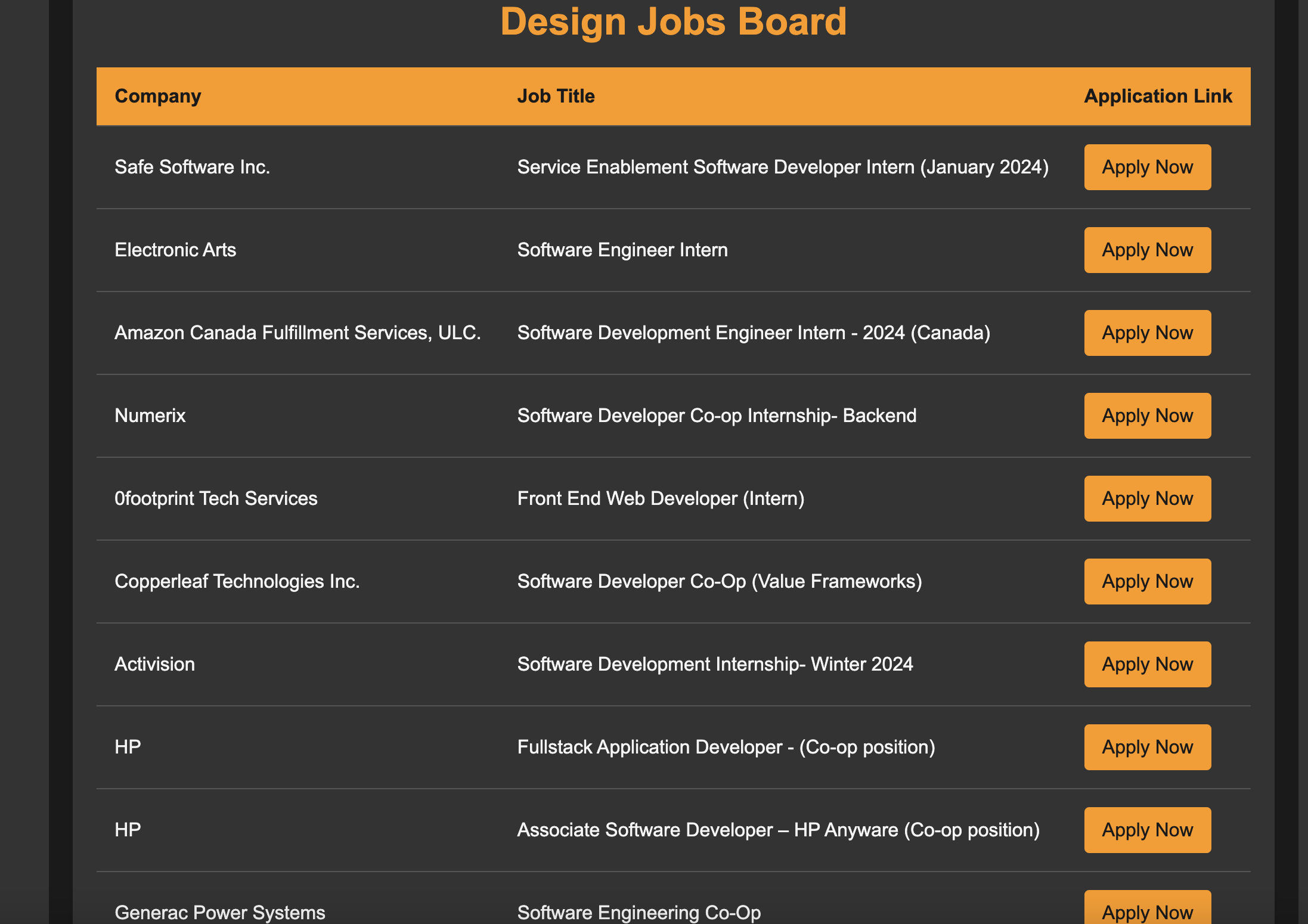The height and width of the screenshot is (924, 1308).
Task: Apply Now for 0footprint Tech Services position
Action: [x=1147, y=498]
